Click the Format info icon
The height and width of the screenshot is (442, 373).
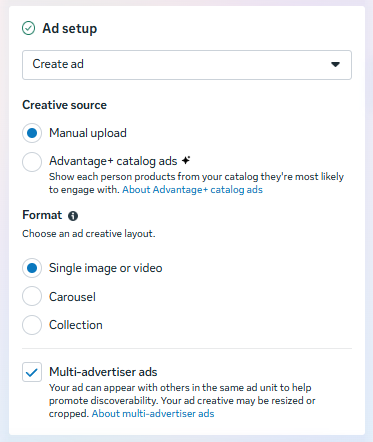(73, 216)
